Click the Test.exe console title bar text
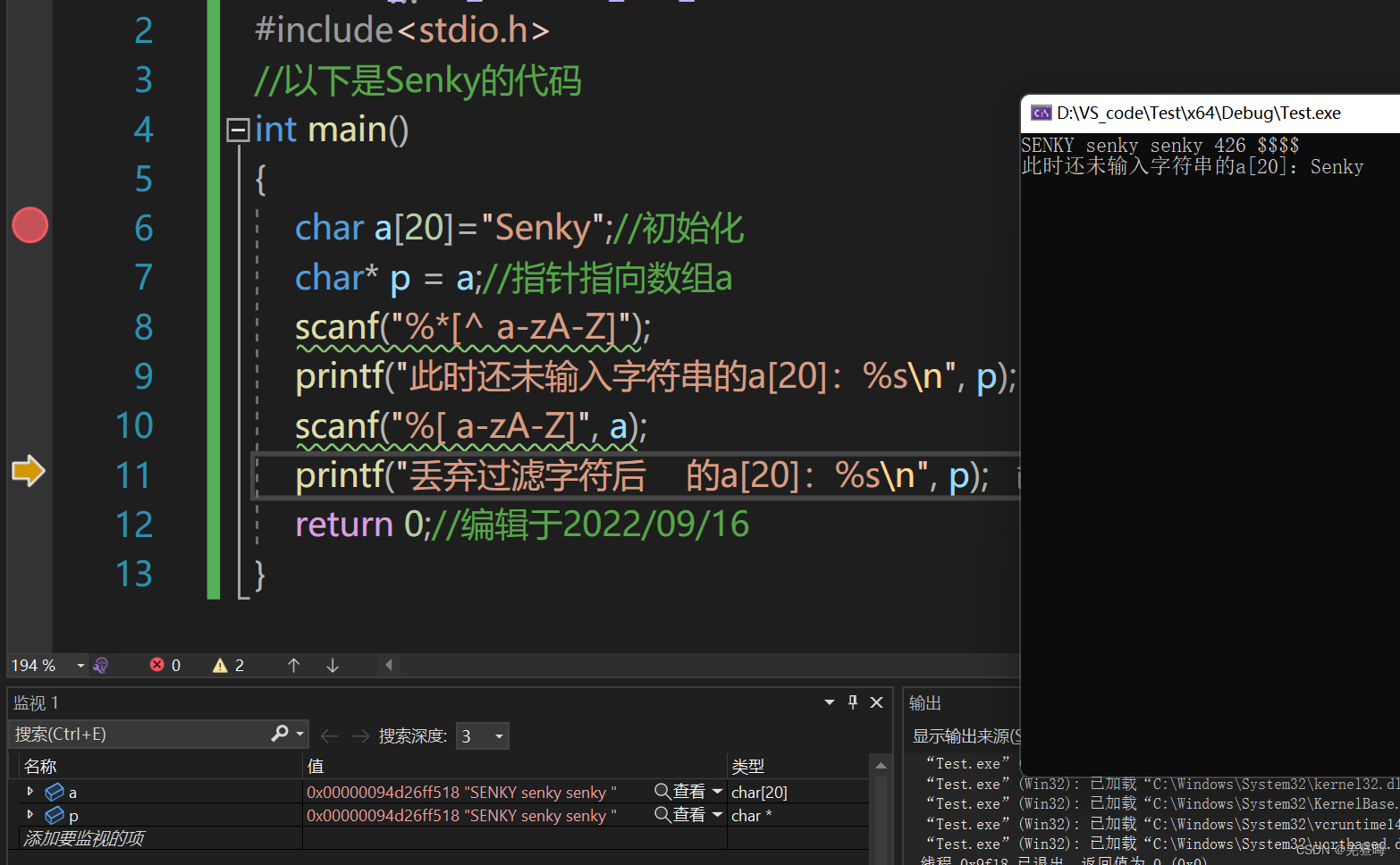The height and width of the screenshot is (865, 1400). click(x=1199, y=113)
